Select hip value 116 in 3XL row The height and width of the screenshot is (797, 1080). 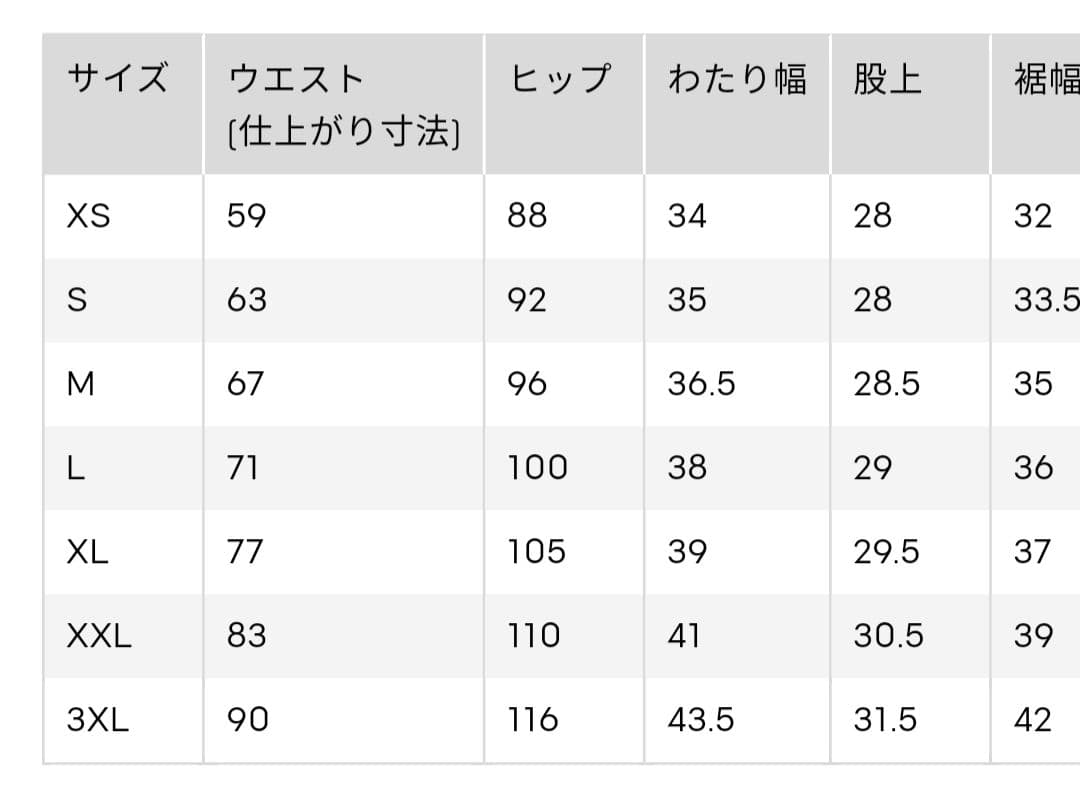[x=532, y=720]
